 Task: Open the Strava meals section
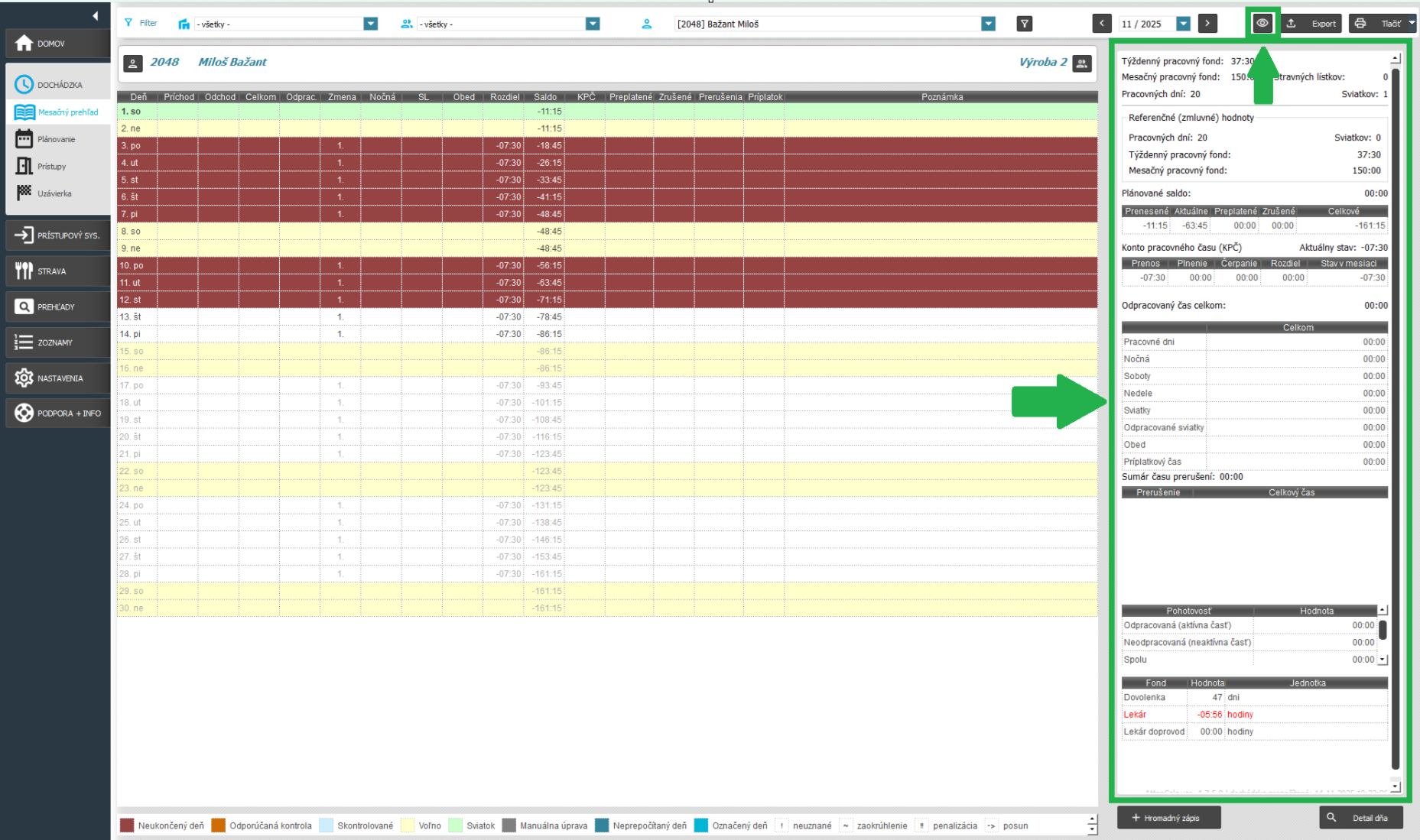(57, 271)
